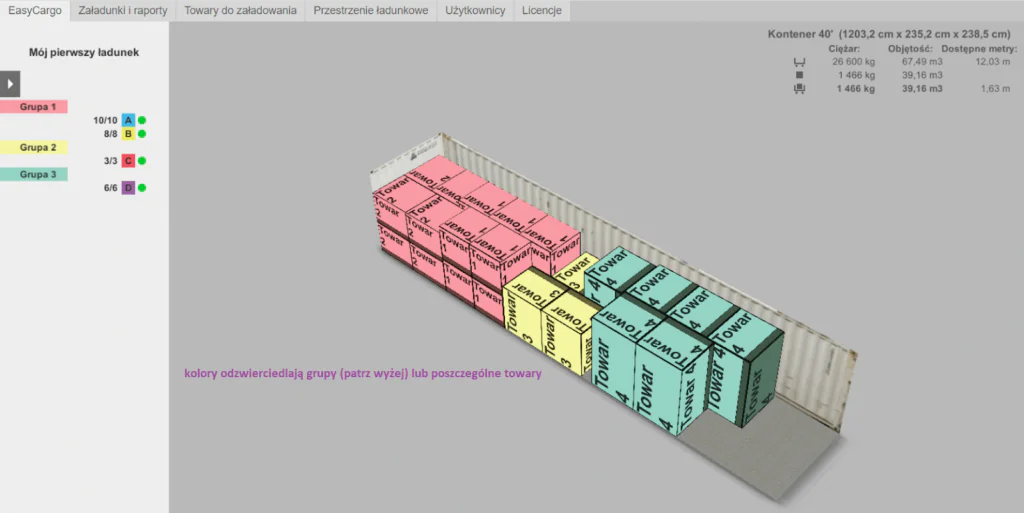Go to Użytkownicy tab
Image resolution: width=1024 pixels, height=513 pixels.
475,10
